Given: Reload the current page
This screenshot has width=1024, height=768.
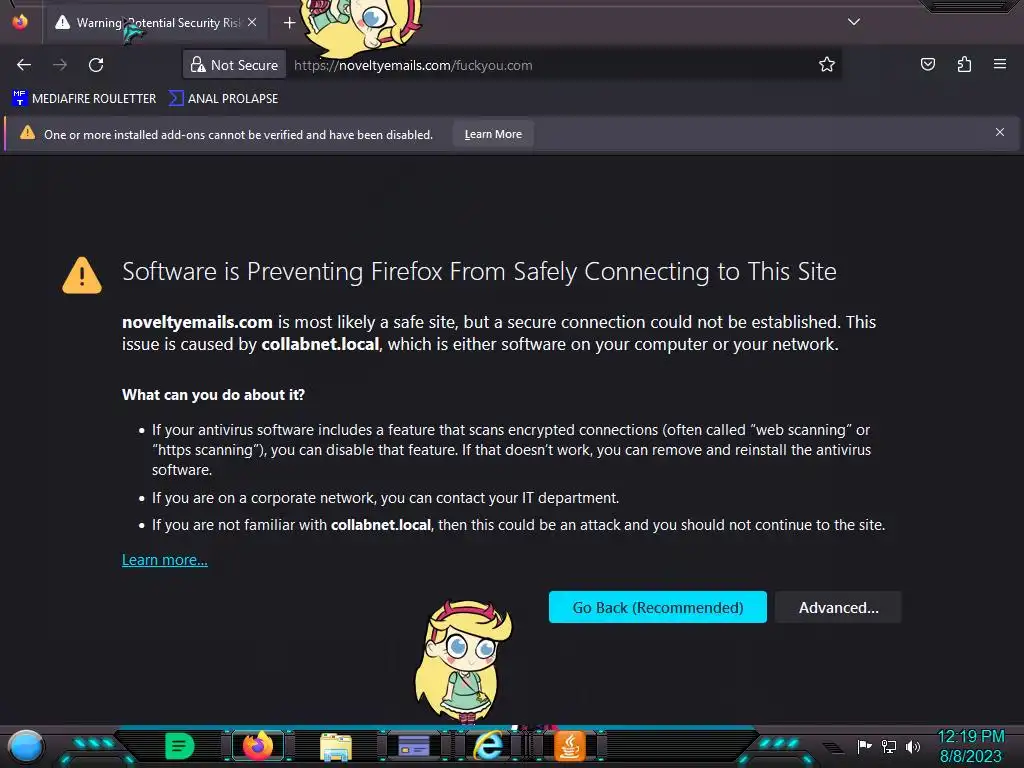Looking at the screenshot, I should click(x=96, y=65).
